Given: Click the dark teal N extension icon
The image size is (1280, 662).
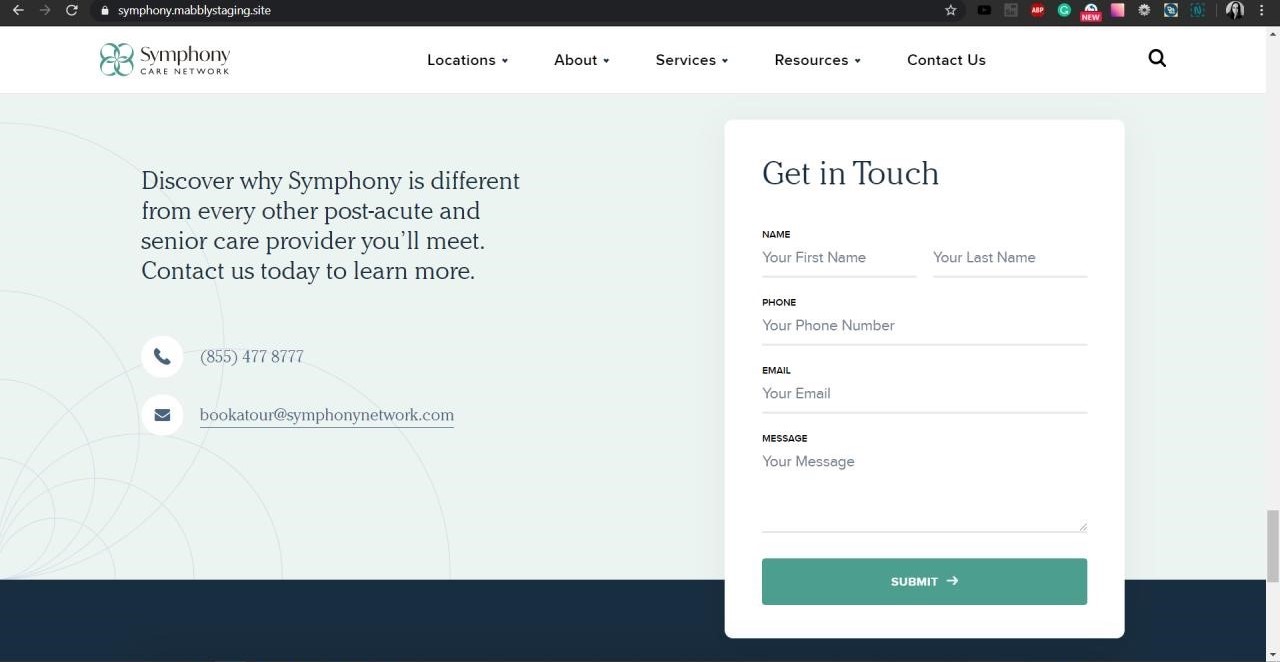Looking at the screenshot, I should 1198,10.
